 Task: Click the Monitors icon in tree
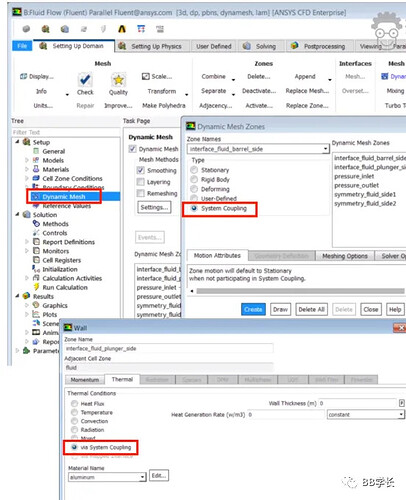tap(36, 250)
